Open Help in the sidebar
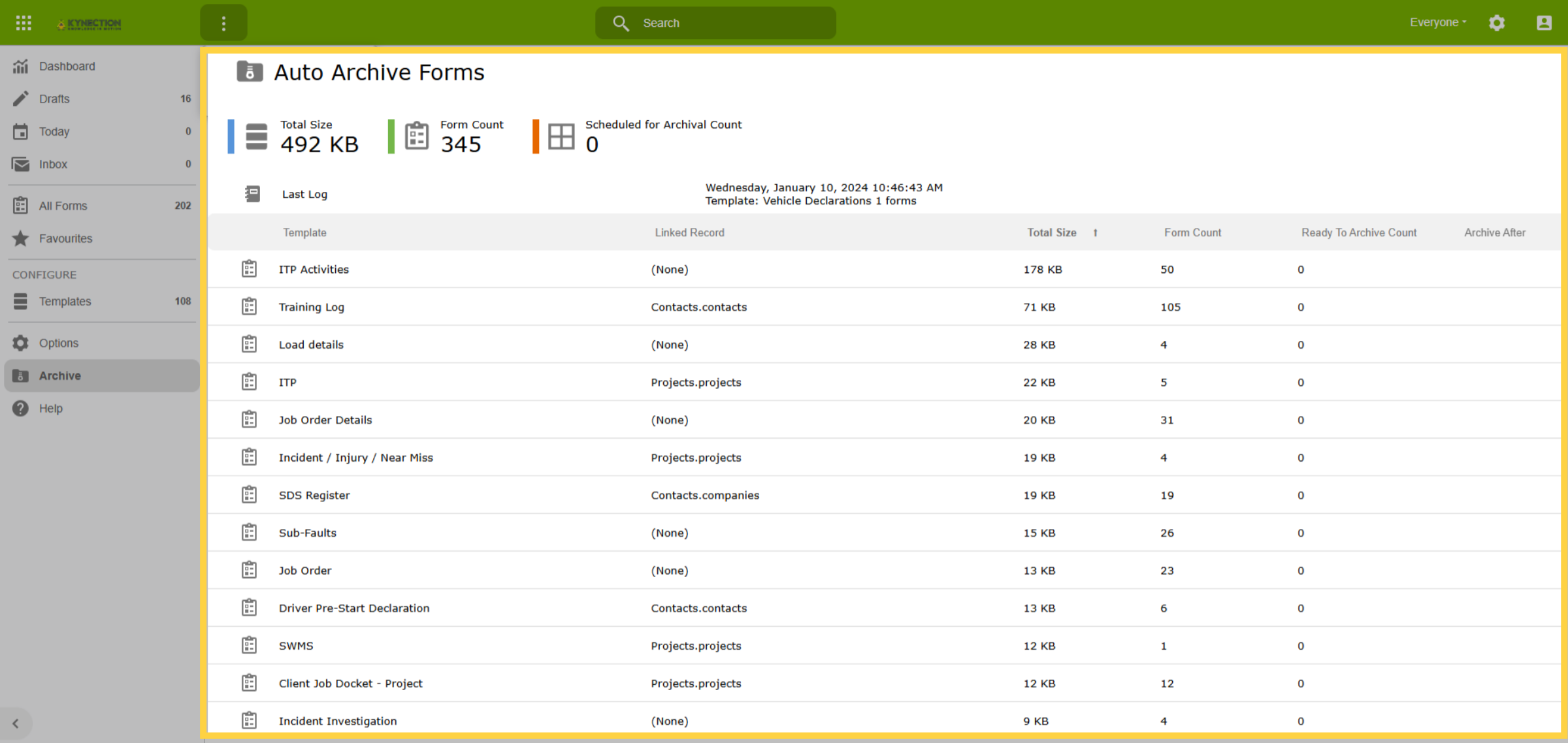Screen dimensions: 1568x743 point(101,408)
